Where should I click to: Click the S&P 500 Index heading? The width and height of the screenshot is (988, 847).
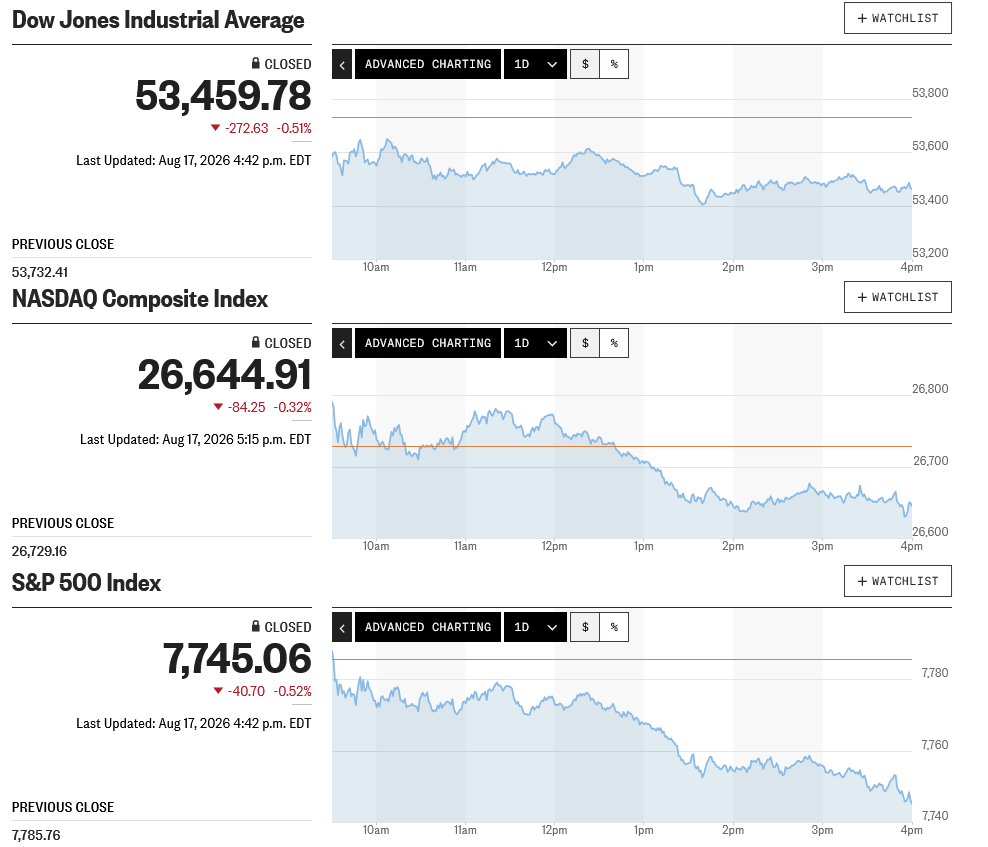tap(86, 583)
